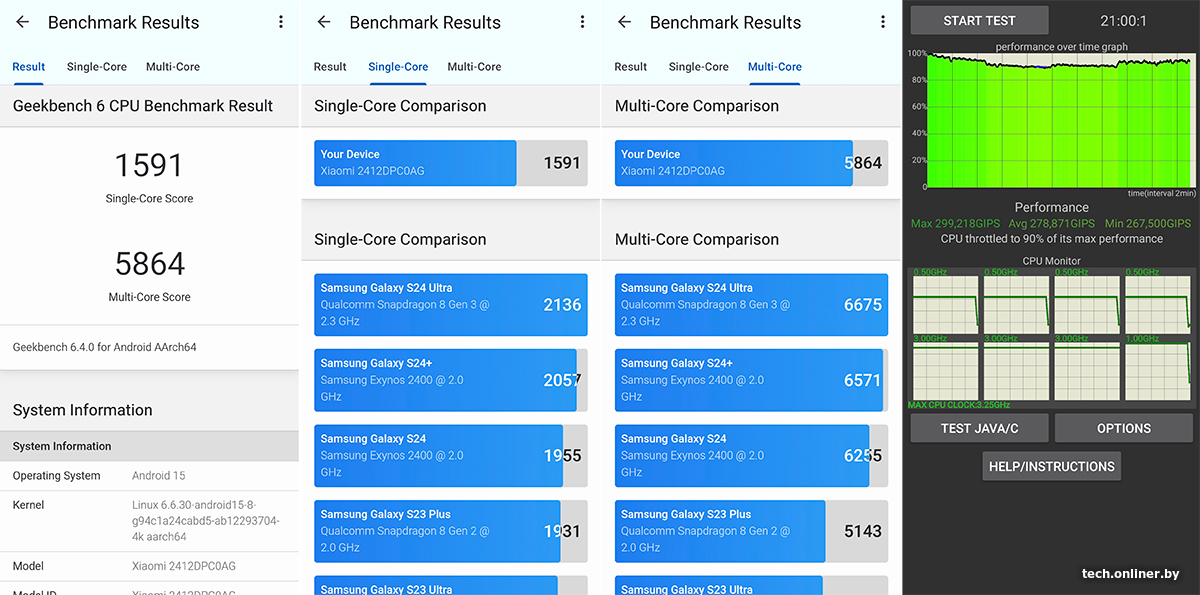Click TEST JAVA/C button
This screenshot has width=1200, height=595.
pyautogui.click(x=979, y=428)
